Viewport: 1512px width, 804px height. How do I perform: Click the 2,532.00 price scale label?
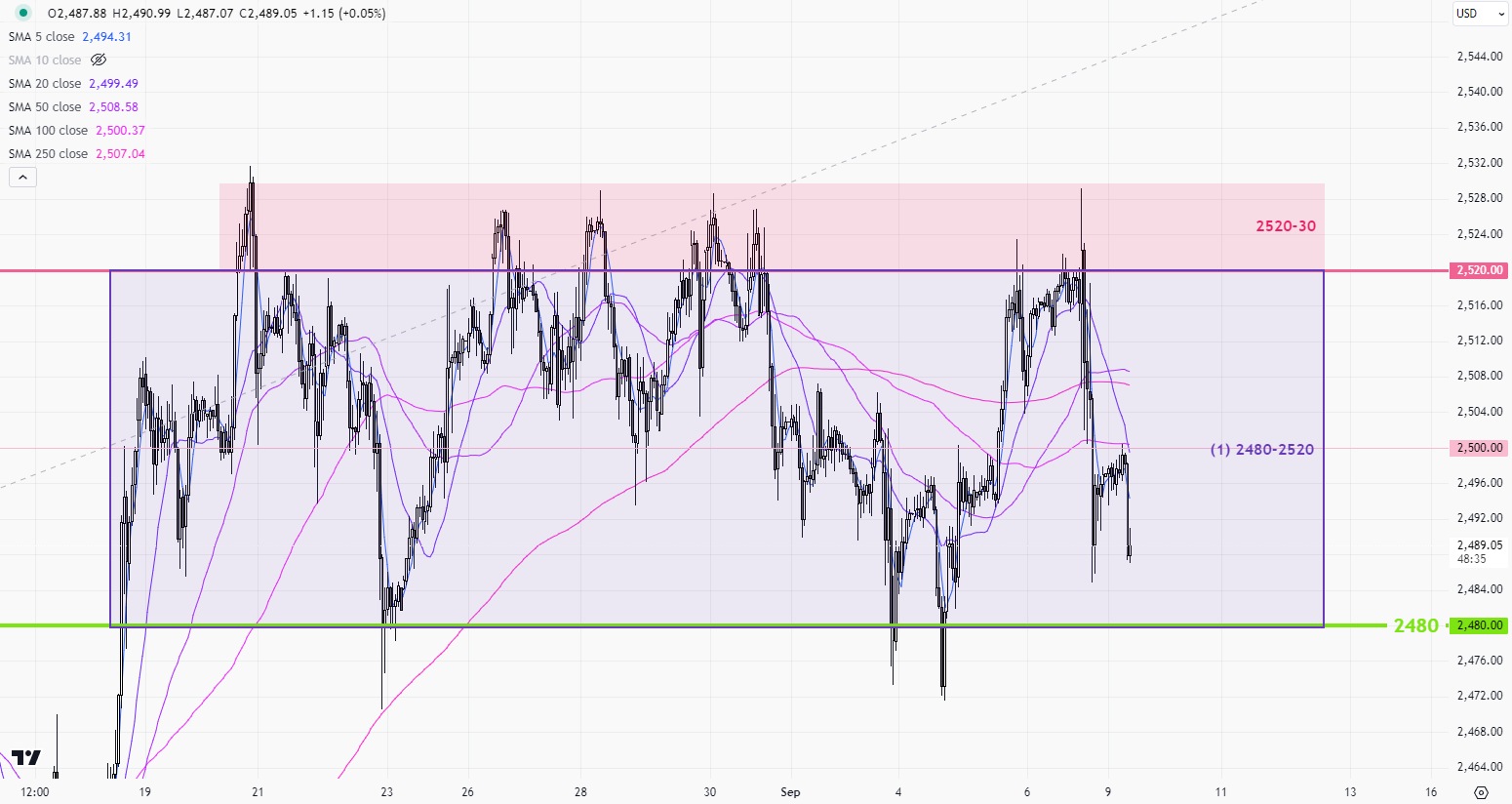(x=1480, y=163)
